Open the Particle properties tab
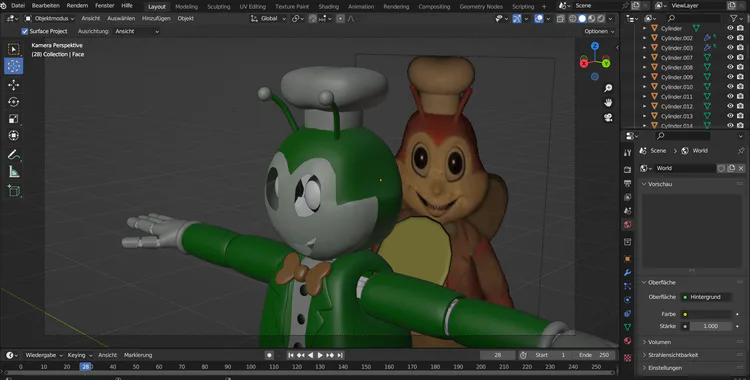Image resolution: width=750 pixels, height=380 pixels. (x=628, y=286)
